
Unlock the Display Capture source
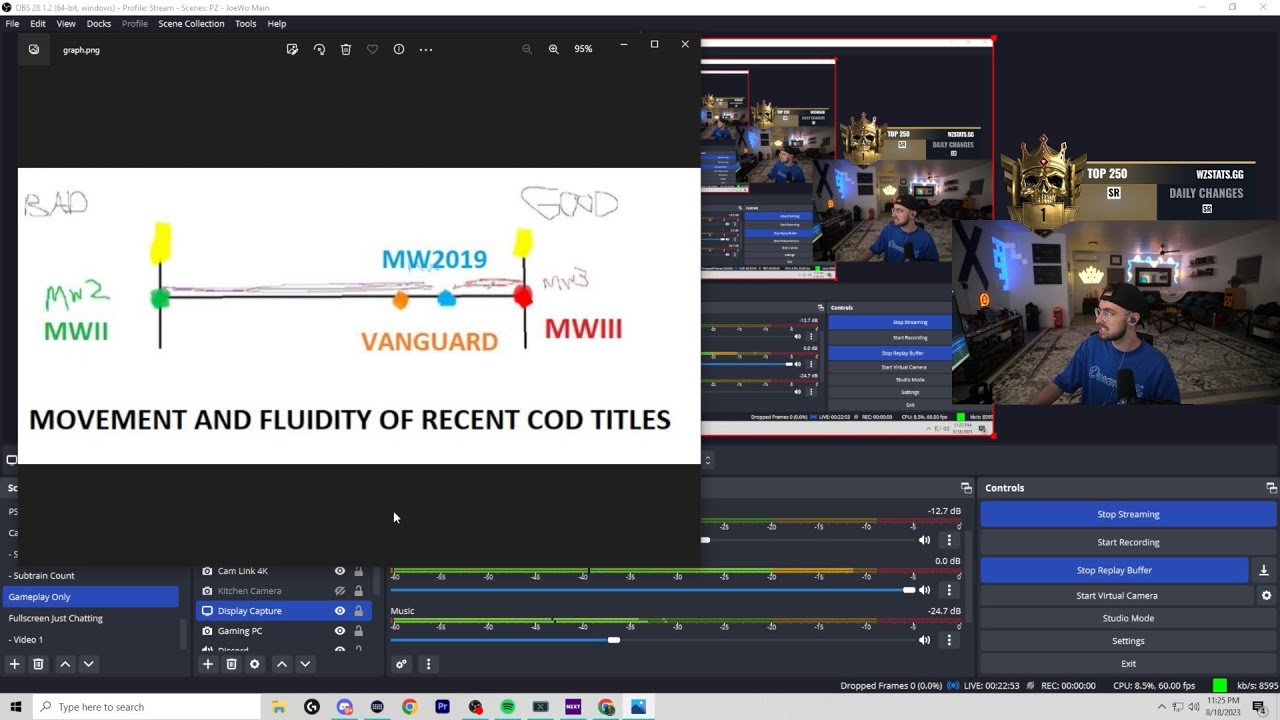coord(358,611)
